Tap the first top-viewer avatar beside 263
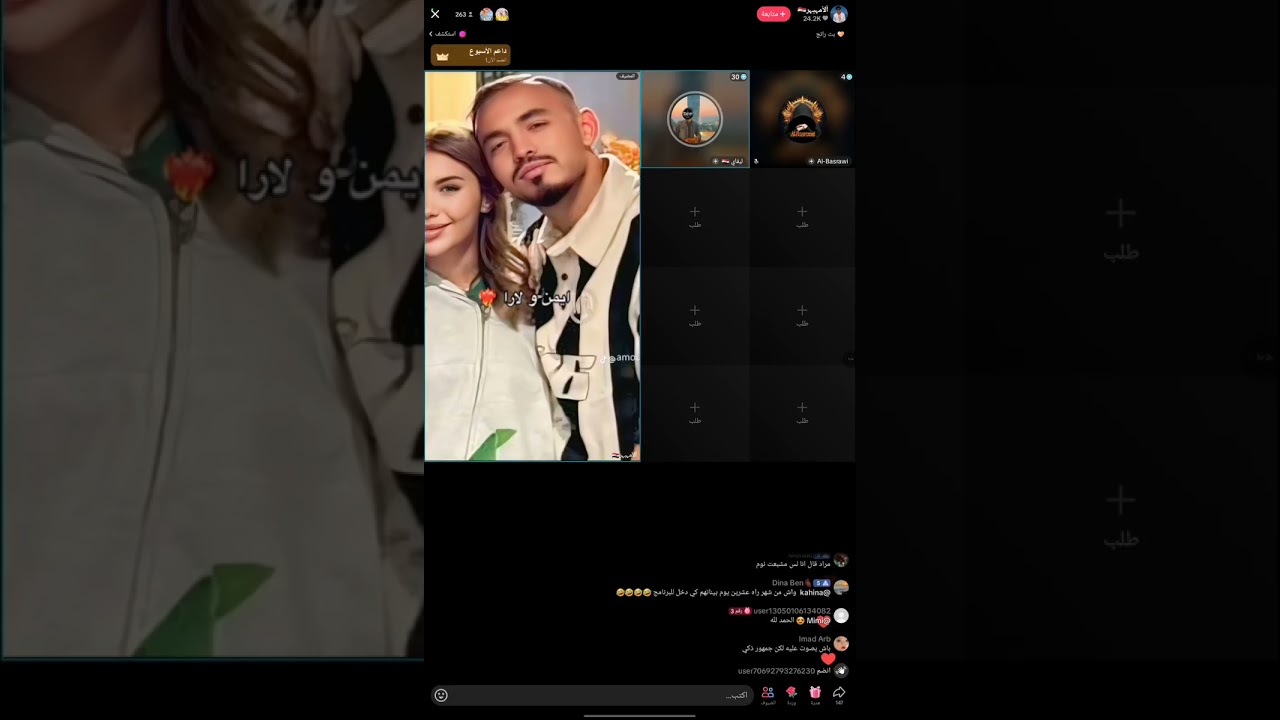 tap(486, 14)
